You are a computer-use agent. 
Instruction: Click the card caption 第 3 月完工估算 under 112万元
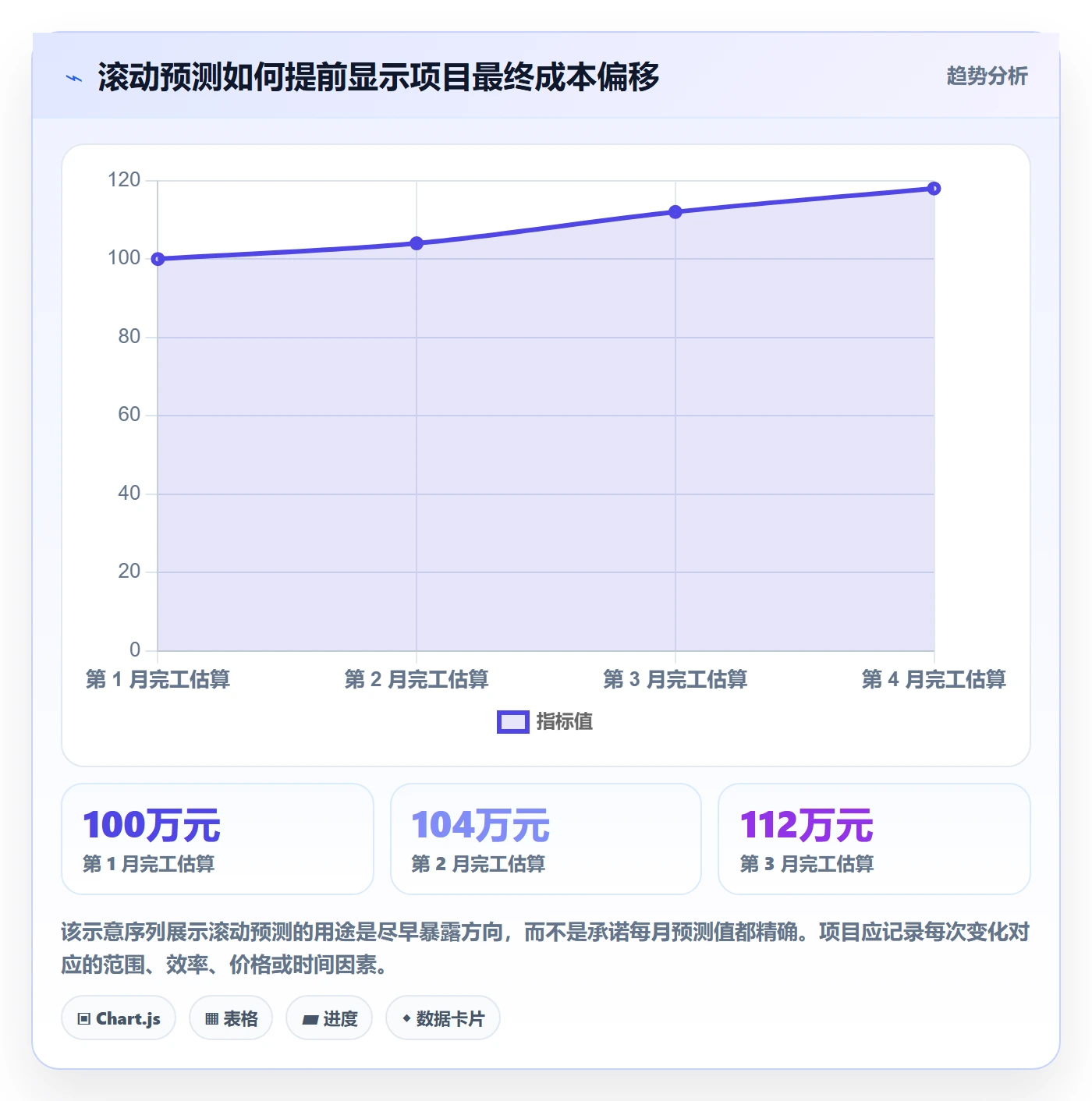[807, 864]
